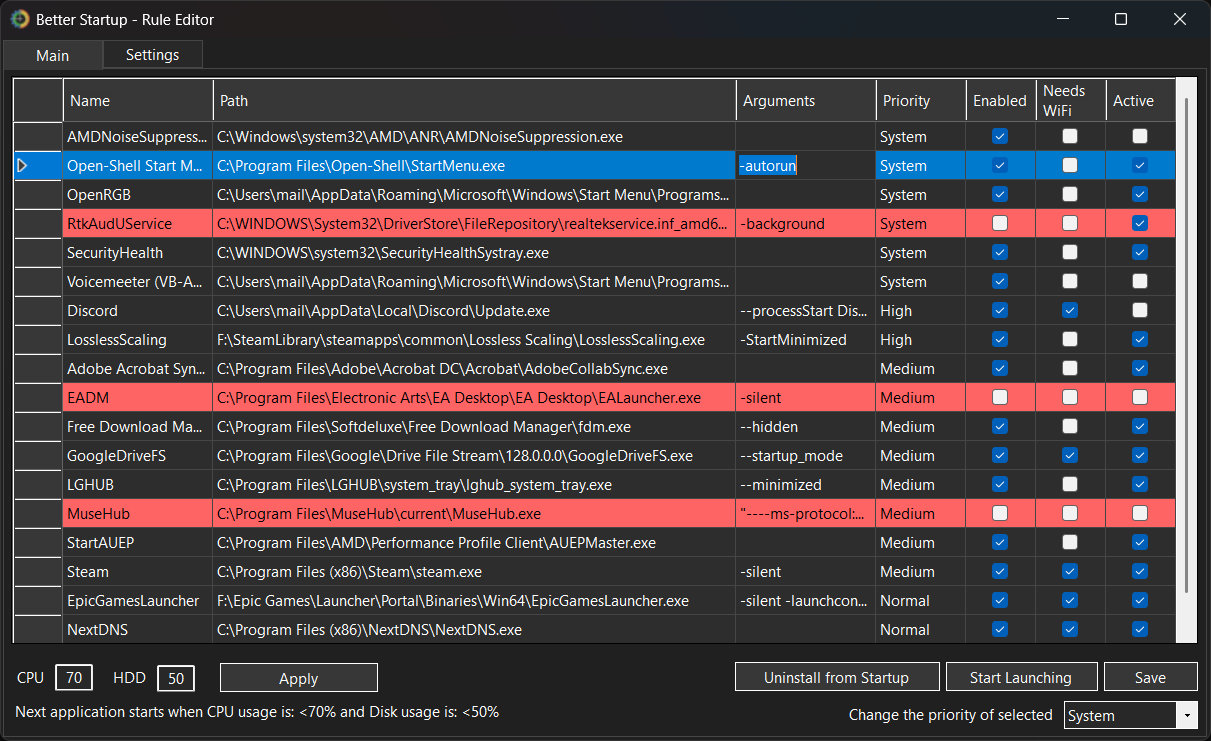
Task: Click the Better Startup app icon in title bar
Action: point(19,19)
